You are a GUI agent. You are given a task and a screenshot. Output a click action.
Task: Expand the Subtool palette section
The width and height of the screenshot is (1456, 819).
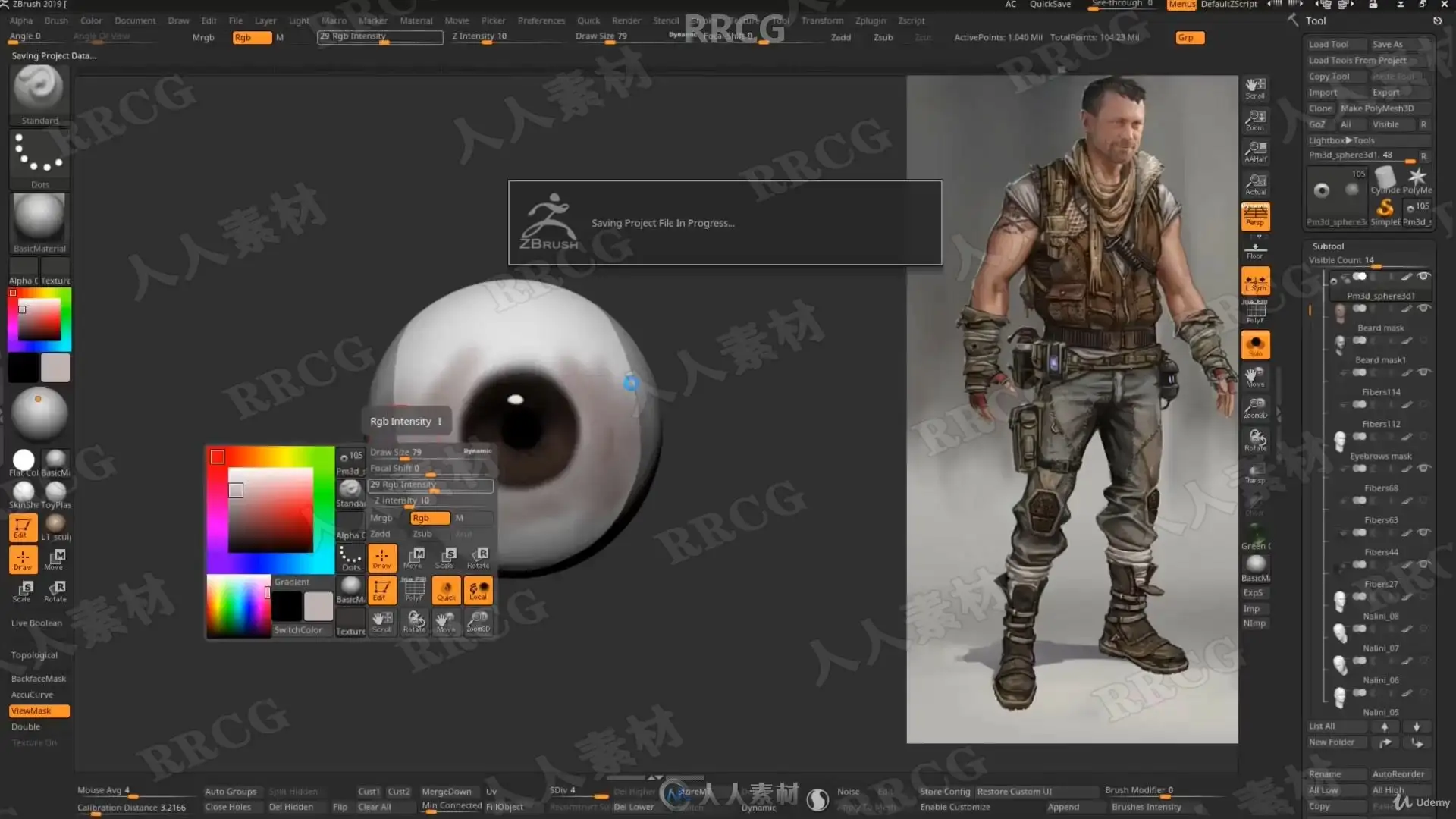coord(1328,246)
